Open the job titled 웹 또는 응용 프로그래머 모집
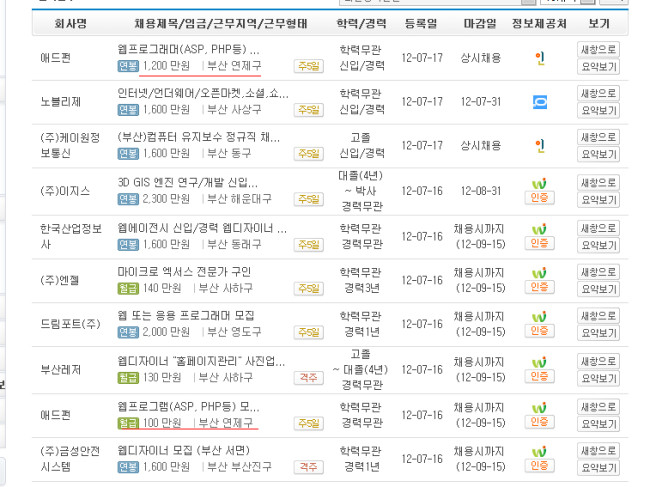Screen dimensions: 650x487 point(186,316)
